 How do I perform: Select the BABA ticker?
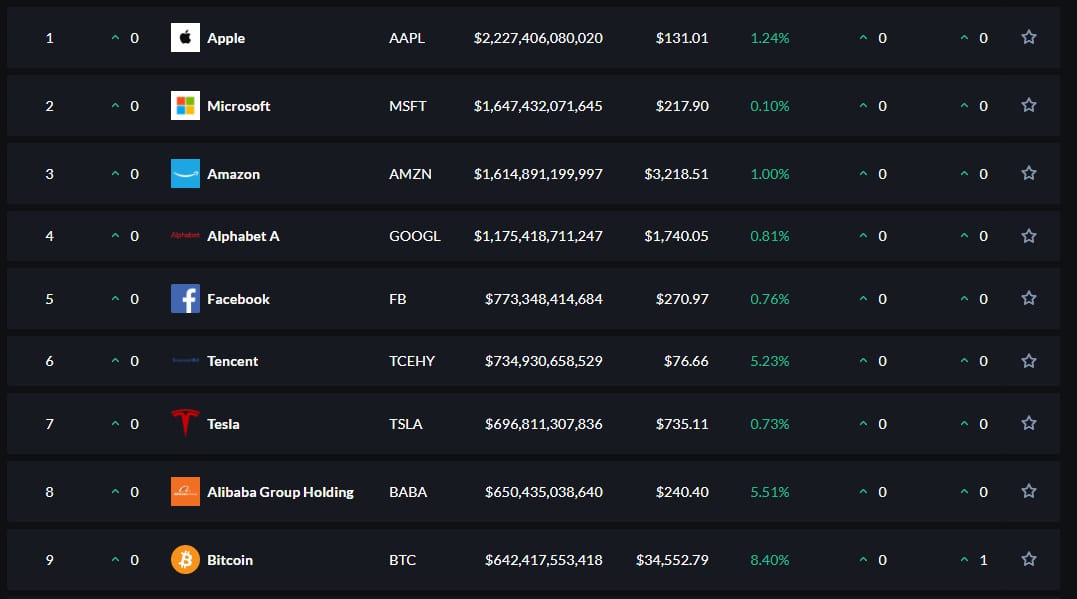coord(408,493)
